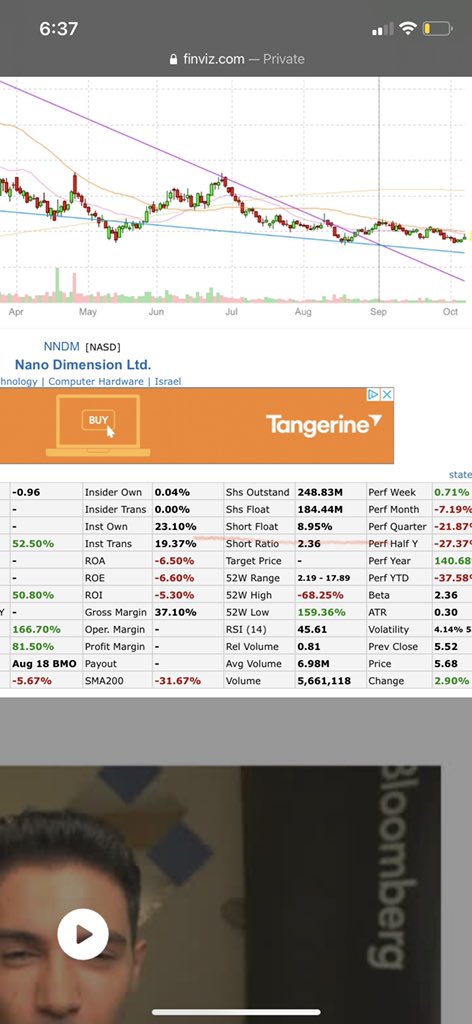Click the Price value 5.68

[445, 664]
